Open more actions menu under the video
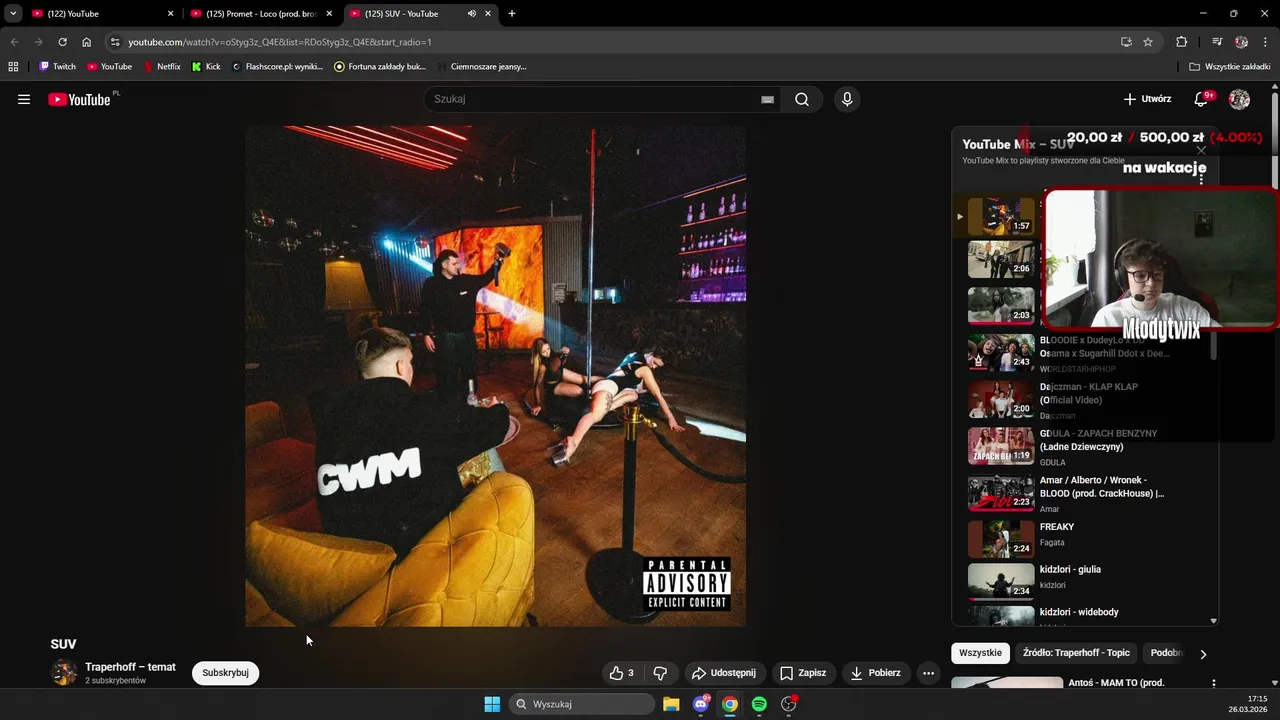This screenshot has height=720, width=1280. click(928, 673)
